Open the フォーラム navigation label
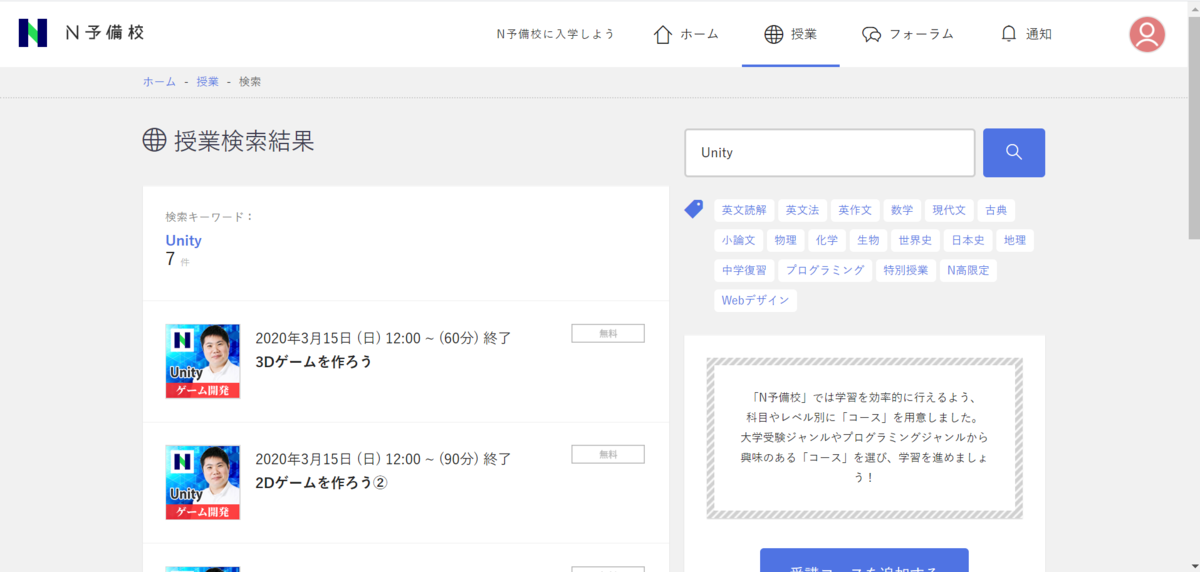 point(921,34)
